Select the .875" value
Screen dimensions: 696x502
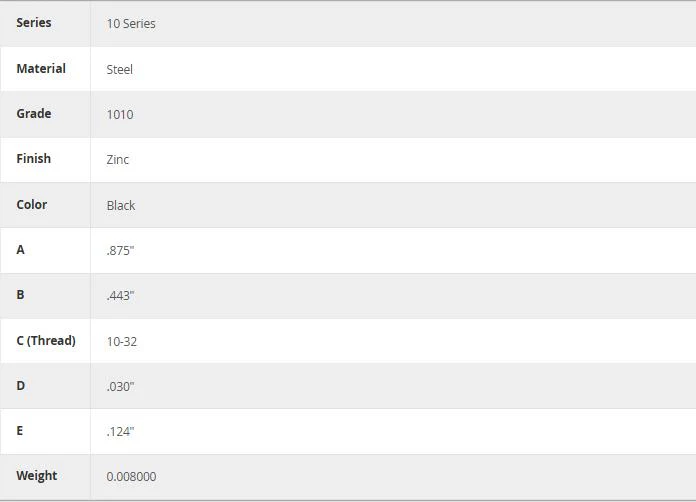(120, 250)
